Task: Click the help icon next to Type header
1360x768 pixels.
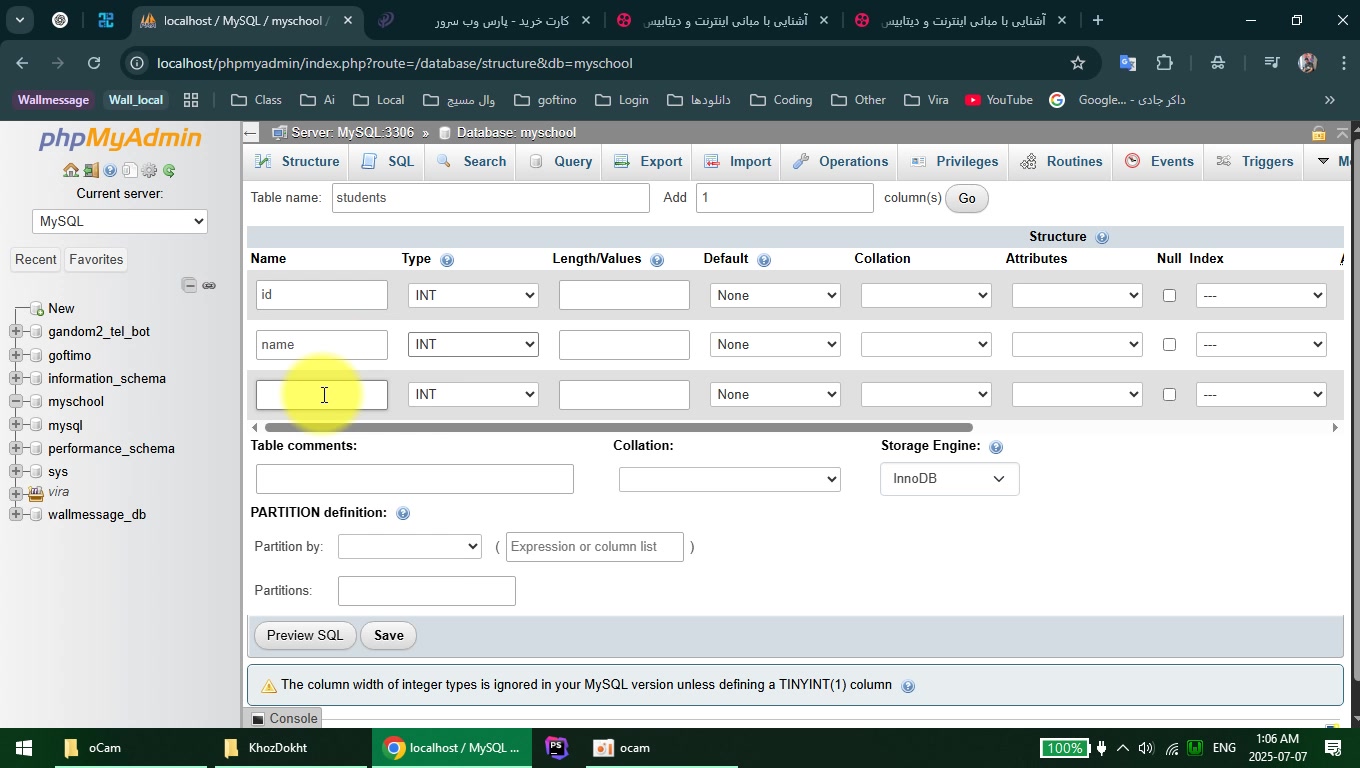Action: [447, 260]
